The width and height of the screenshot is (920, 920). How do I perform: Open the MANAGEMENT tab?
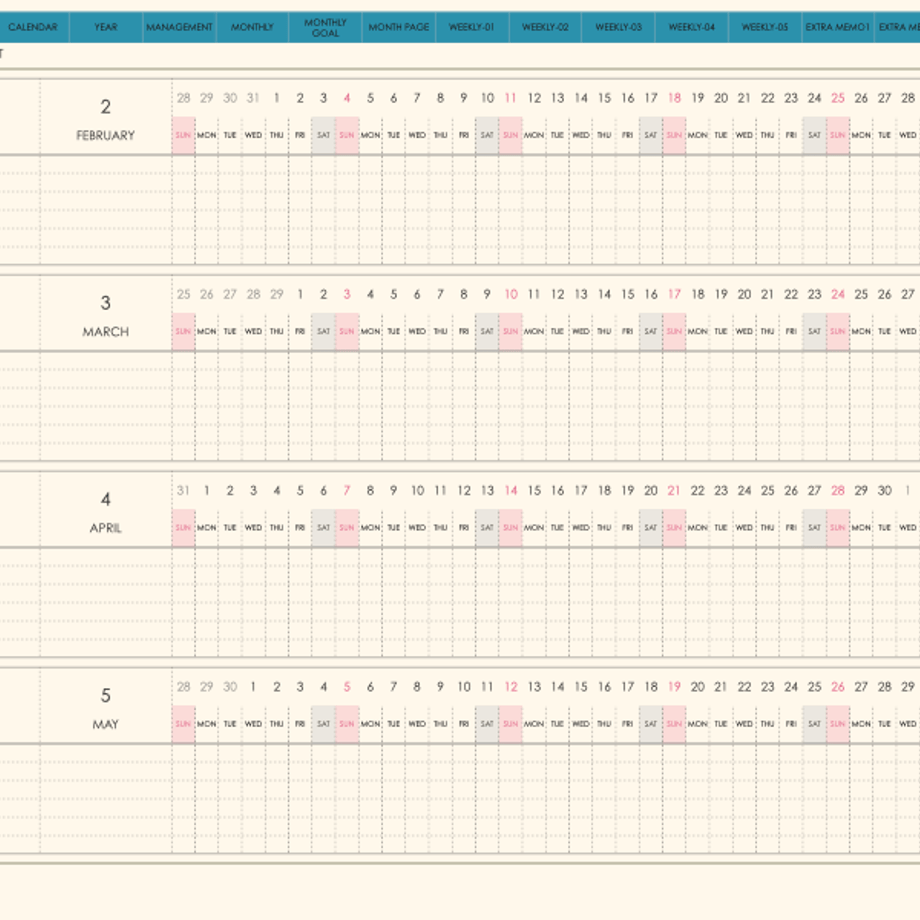[179, 27]
